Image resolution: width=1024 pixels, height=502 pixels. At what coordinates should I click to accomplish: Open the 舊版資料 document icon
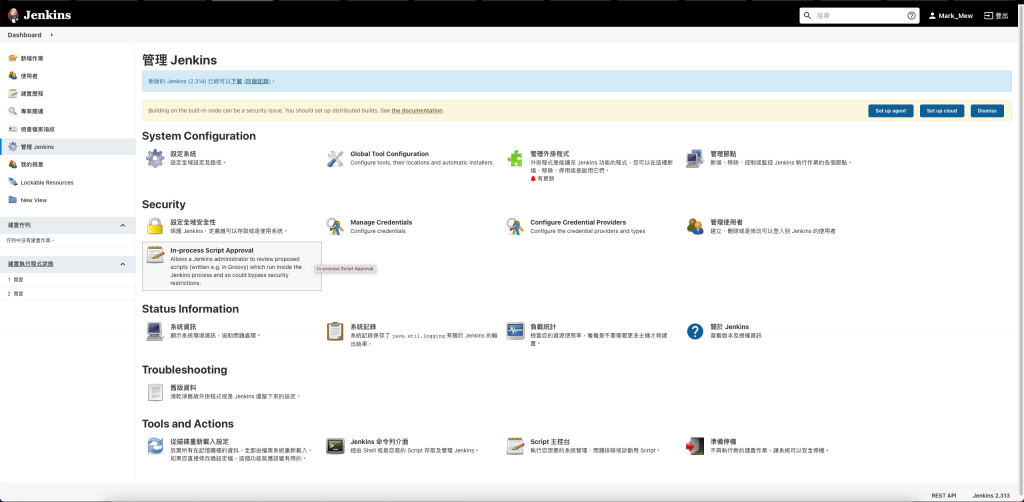click(x=155, y=392)
